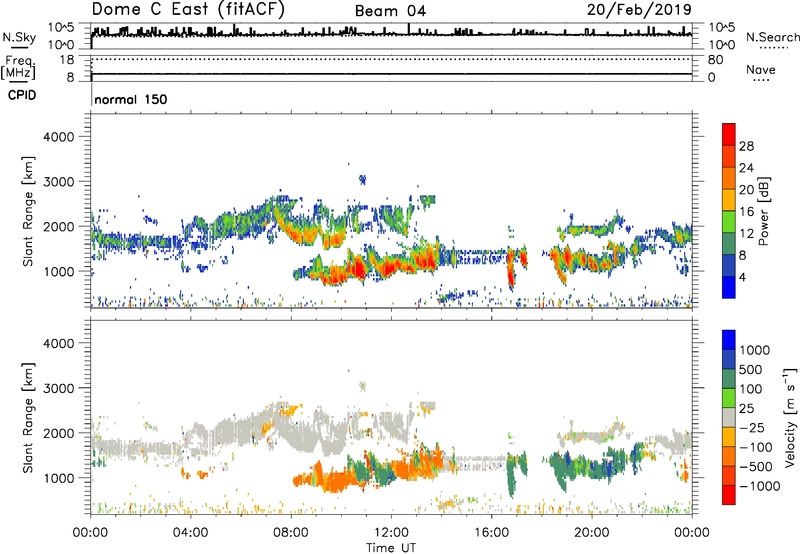
Task: Click the 'Power [dB]' colorbar title
Action: 763,211
